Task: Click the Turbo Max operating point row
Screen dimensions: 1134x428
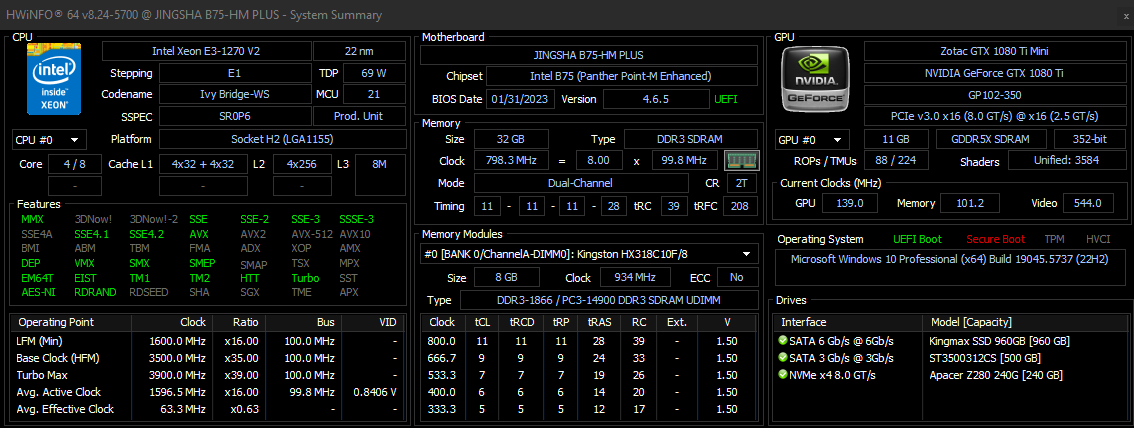Action: tap(208, 375)
